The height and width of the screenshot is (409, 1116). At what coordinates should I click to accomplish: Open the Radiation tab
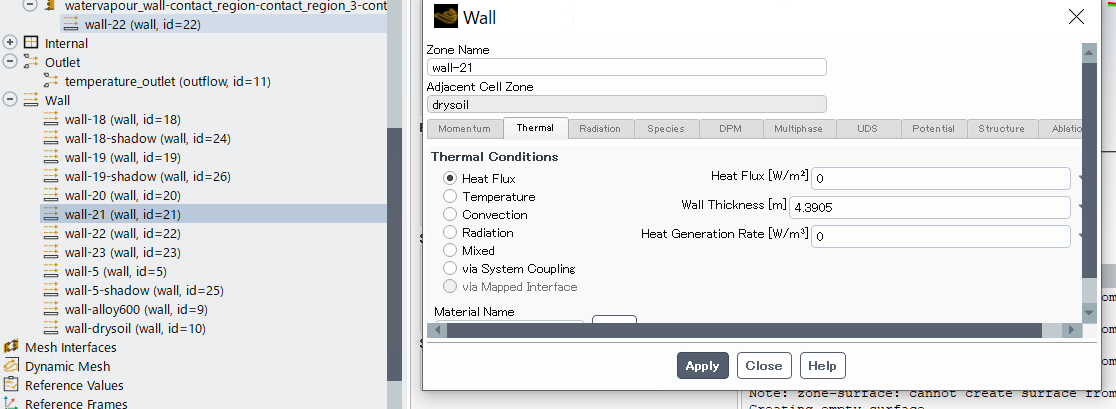coord(599,129)
